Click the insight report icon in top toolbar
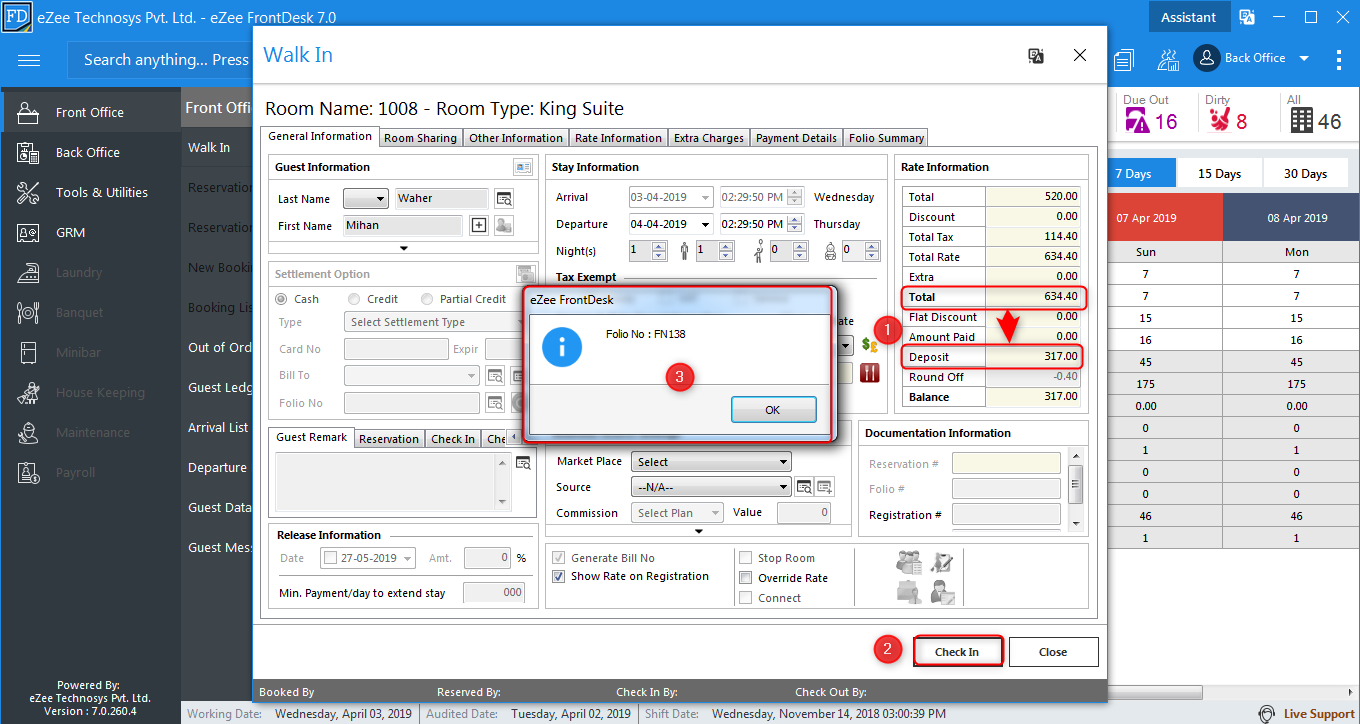 coord(1168,59)
